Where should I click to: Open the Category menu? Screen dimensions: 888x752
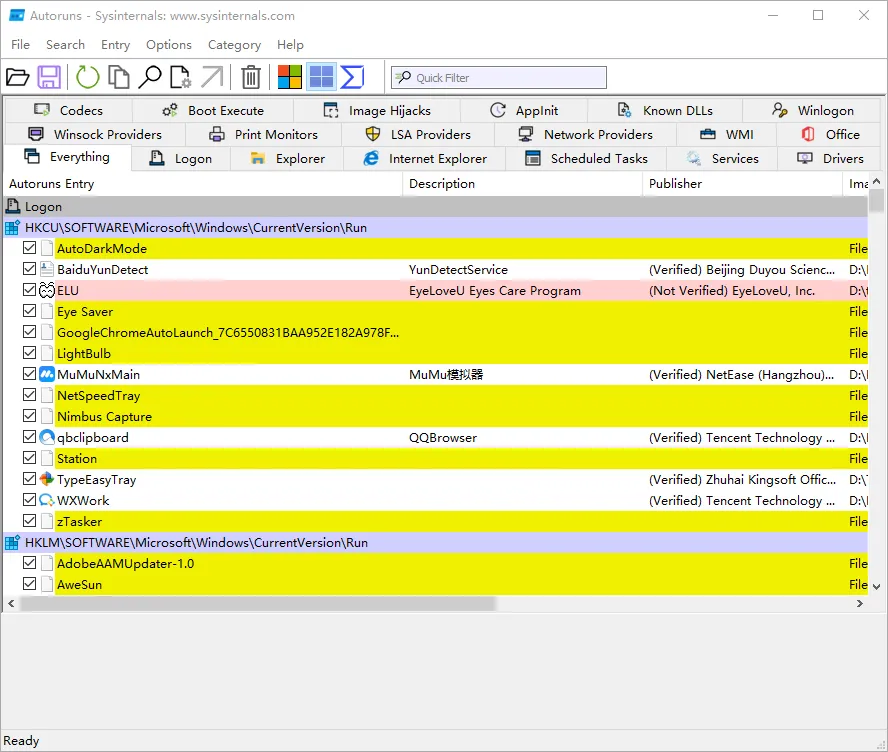pos(234,45)
